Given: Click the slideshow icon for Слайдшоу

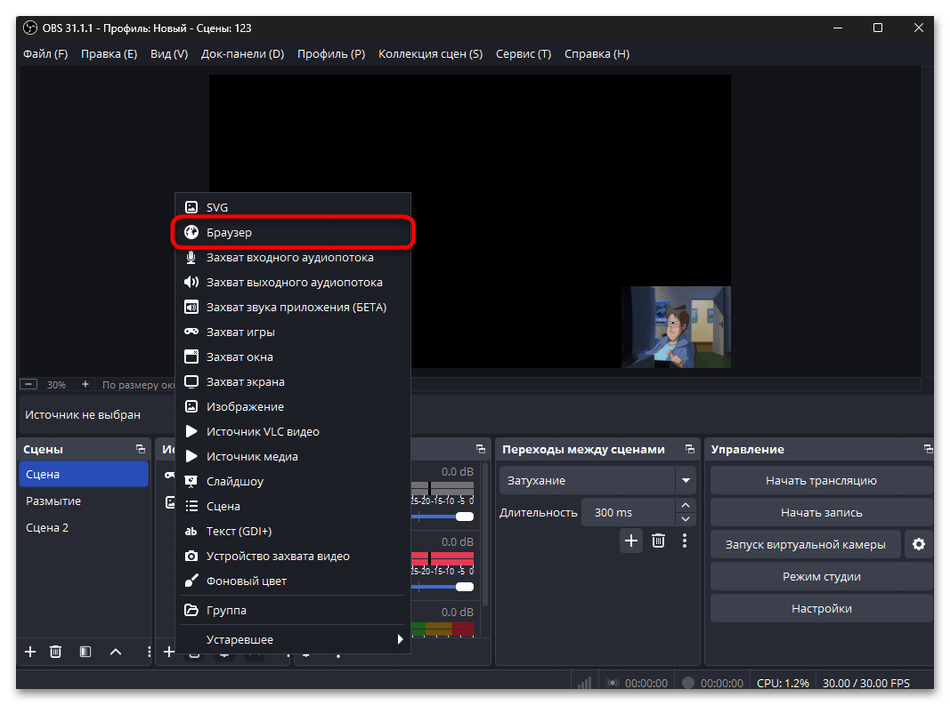Looking at the screenshot, I should pyautogui.click(x=191, y=481).
